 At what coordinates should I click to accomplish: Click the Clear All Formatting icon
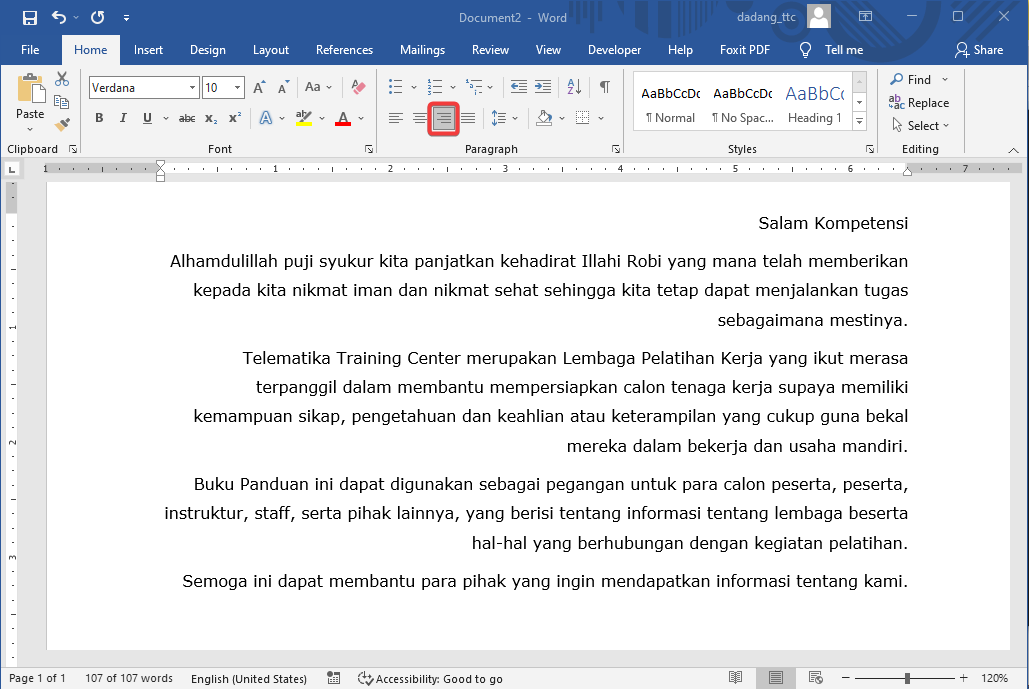pyautogui.click(x=358, y=87)
